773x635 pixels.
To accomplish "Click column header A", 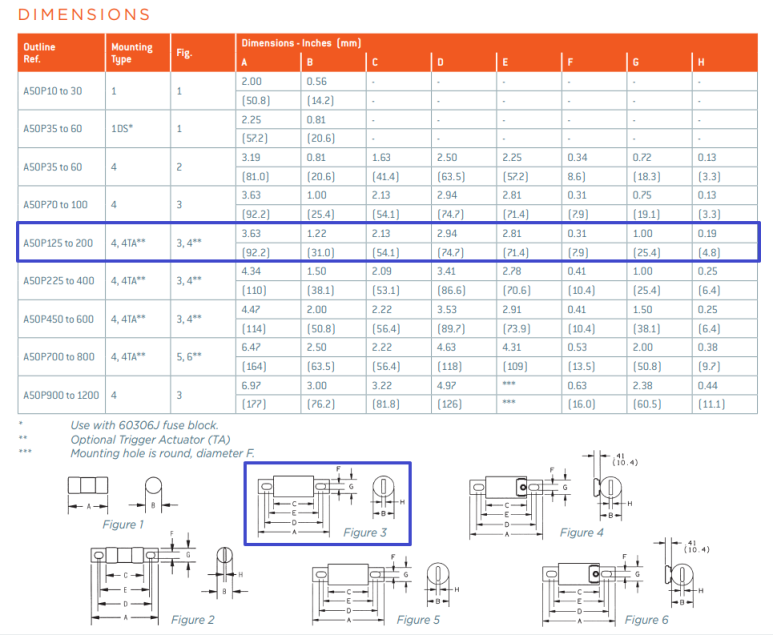I will click(x=269, y=62).
